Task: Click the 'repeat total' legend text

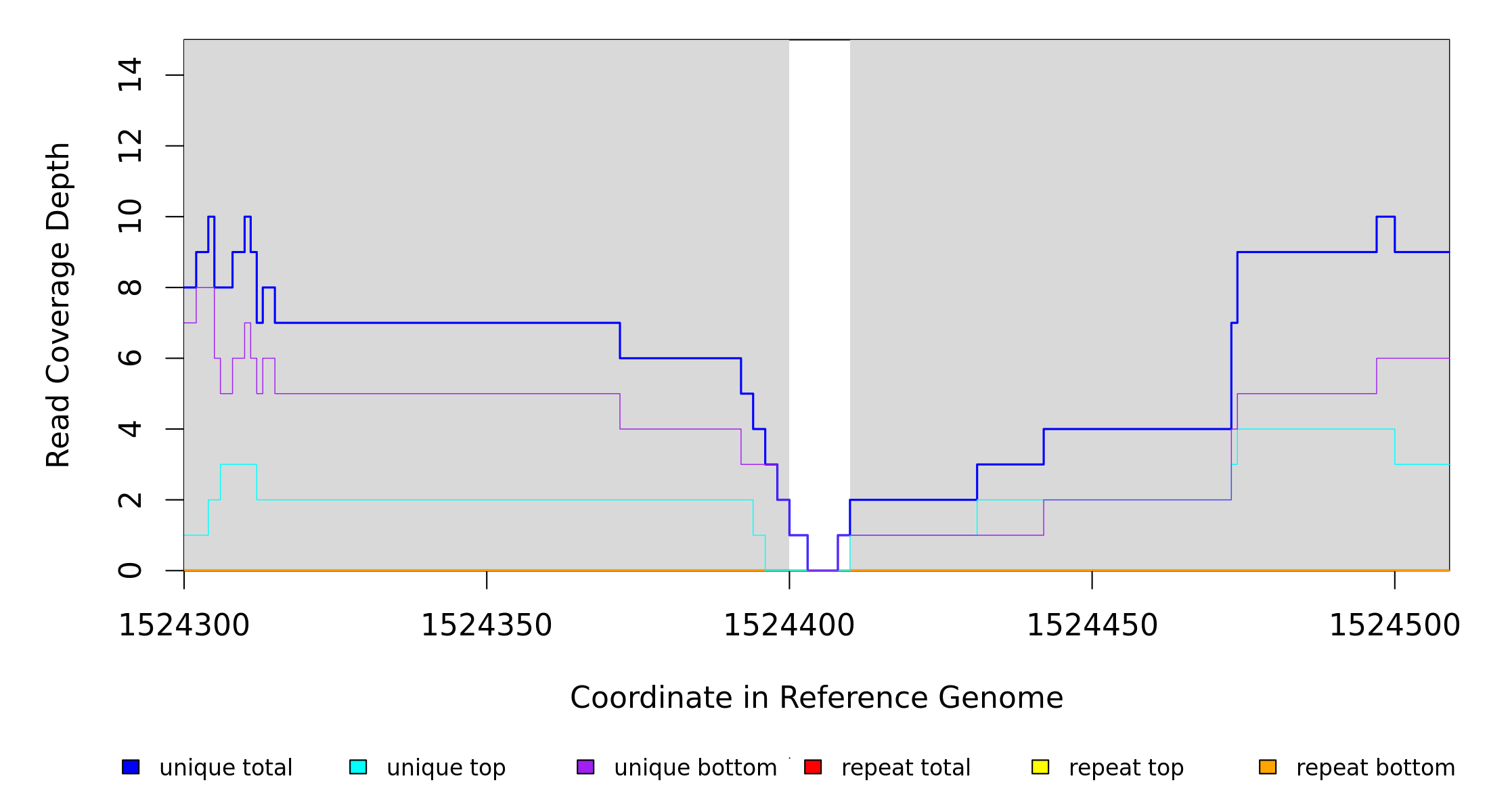Action: (x=906, y=768)
